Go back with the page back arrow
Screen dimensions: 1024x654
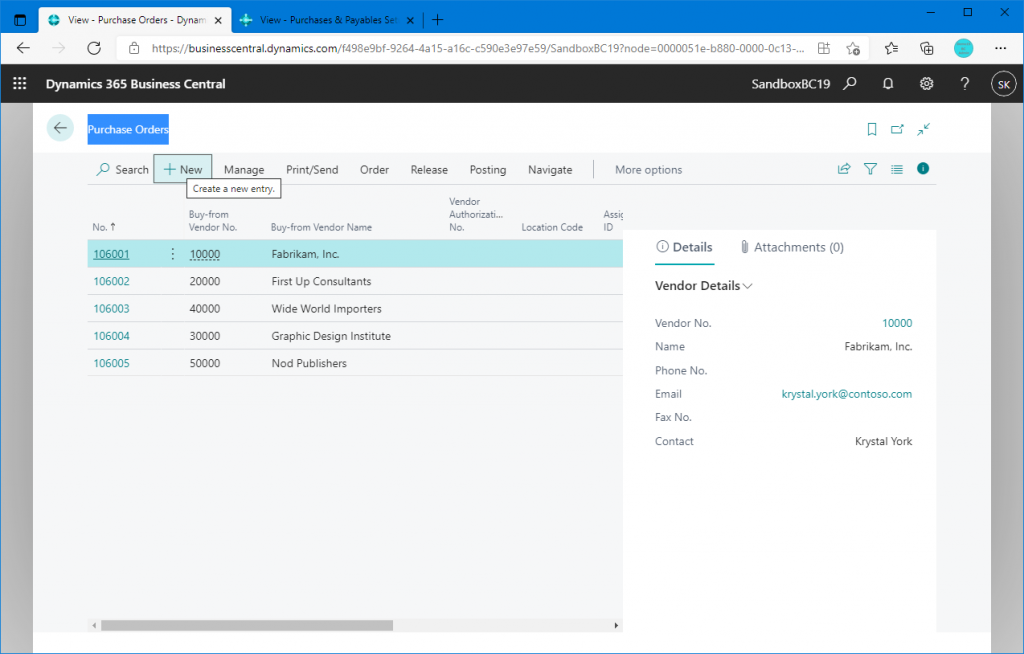pyautogui.click(x=60, y=128)
